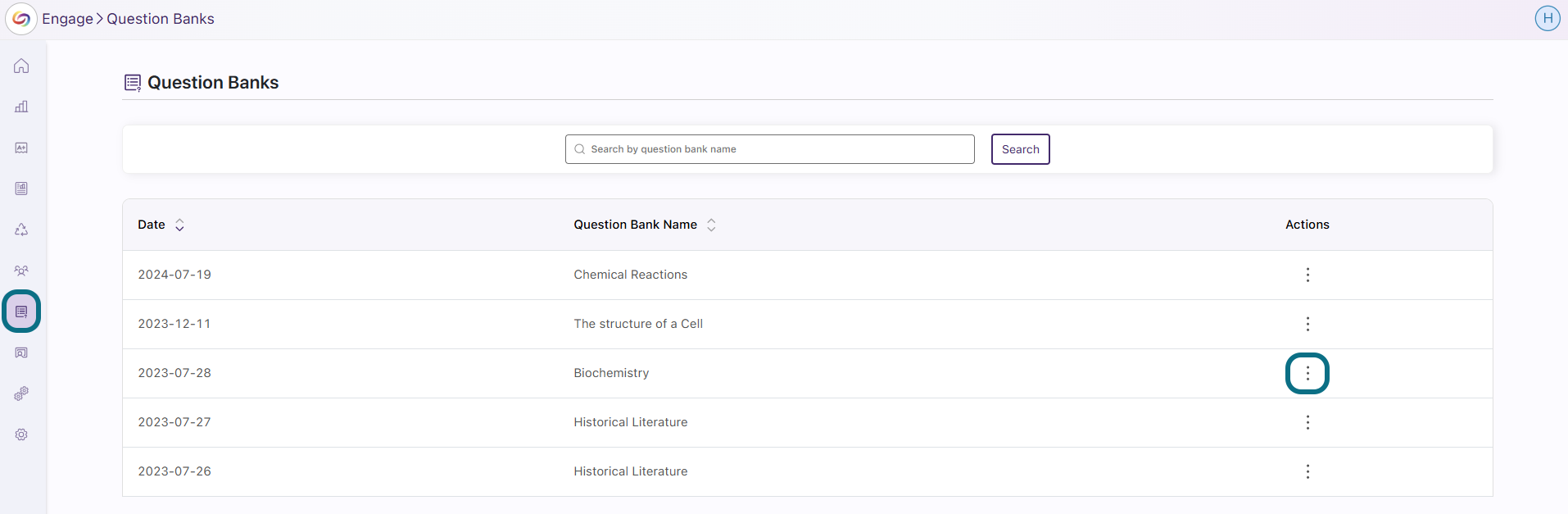Open actions menu for the 2023-07-26 row
Image resolution: width=1568 pixels, height=514 pixels.
pyautogui.click(x=1307, y=471)
